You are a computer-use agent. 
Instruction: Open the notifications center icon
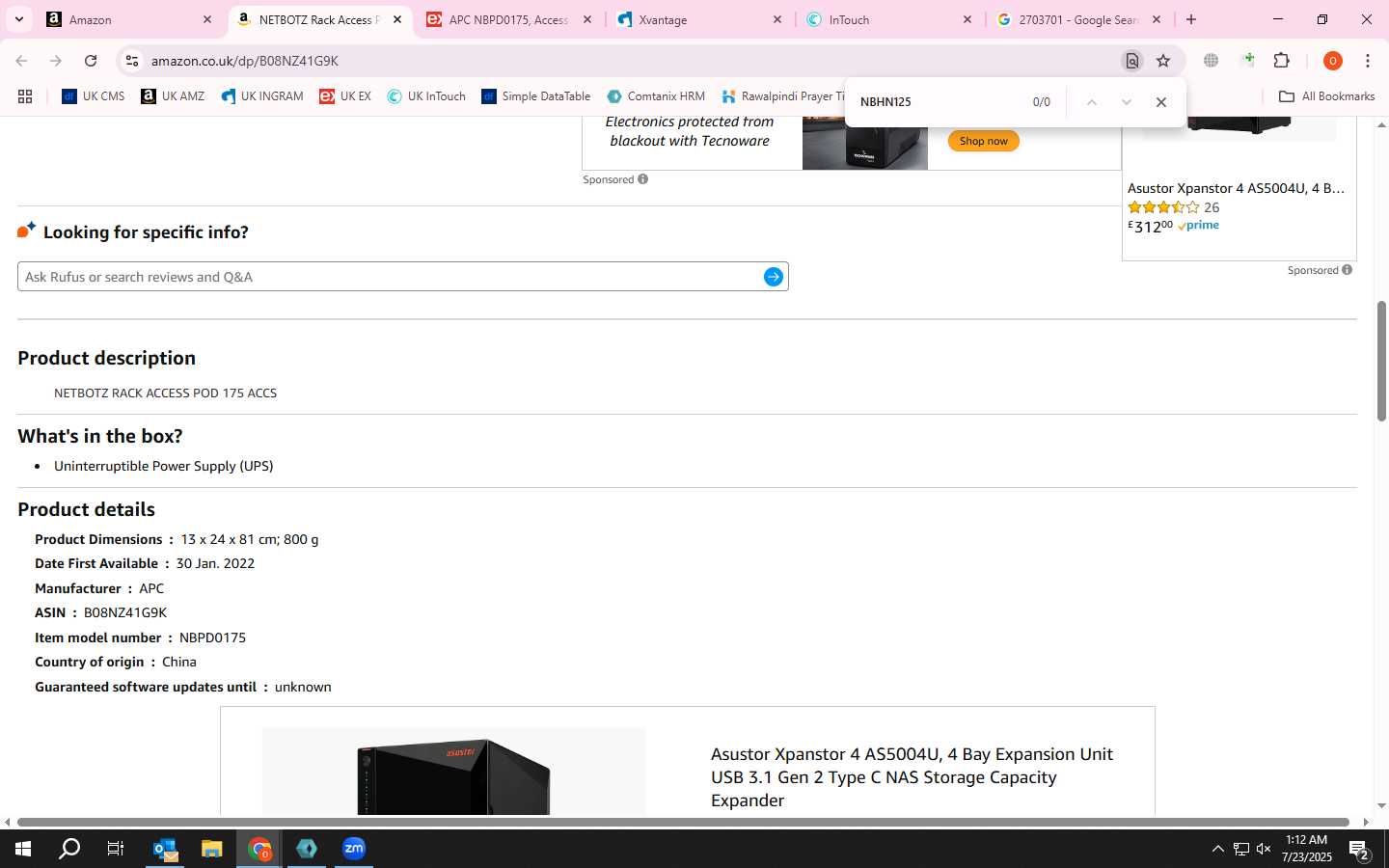pyautogui.click(x=1360, y=850)
